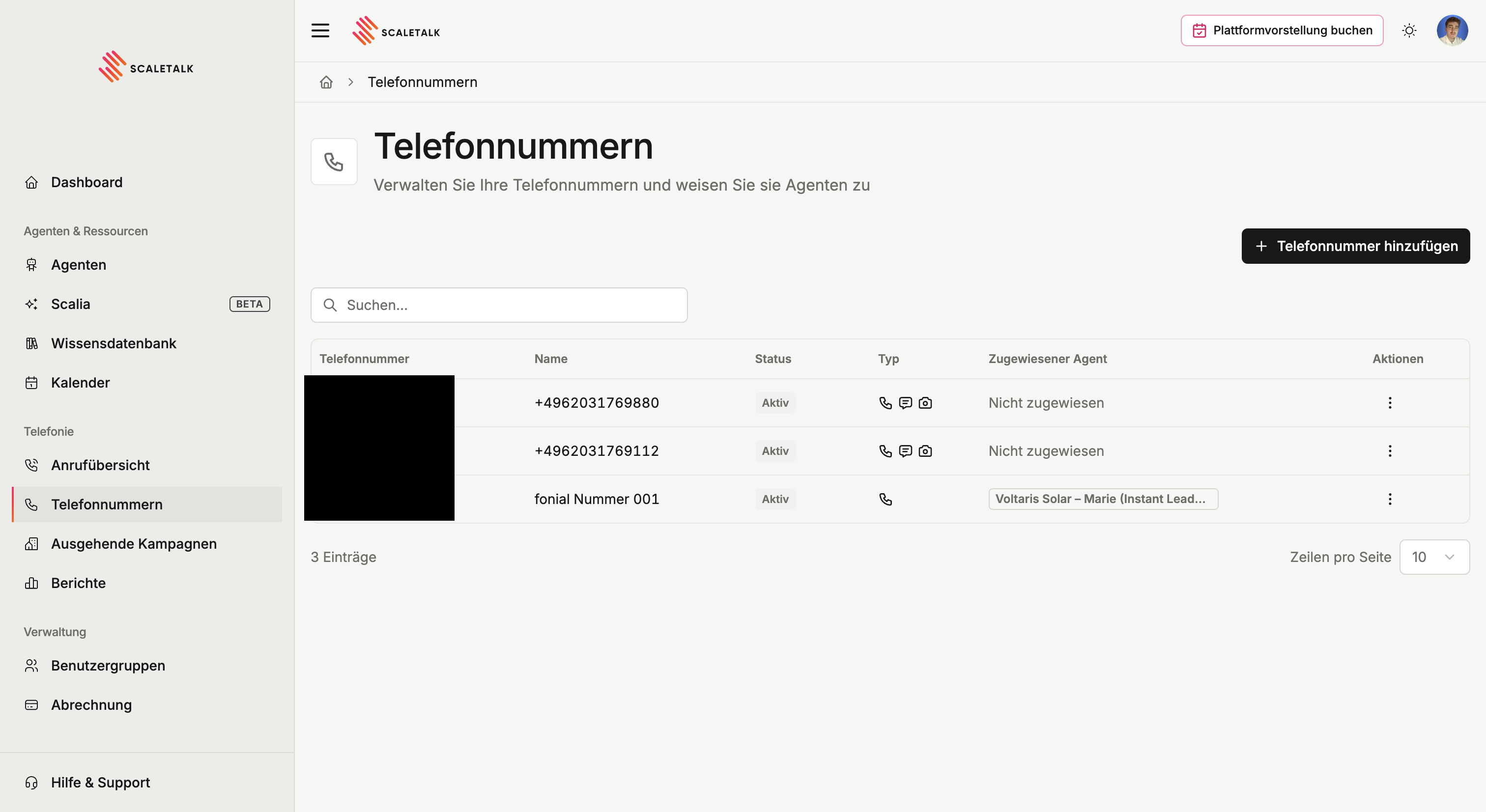Open the hamburger menu toggle

pyautogui.click(x=320, y=30)
